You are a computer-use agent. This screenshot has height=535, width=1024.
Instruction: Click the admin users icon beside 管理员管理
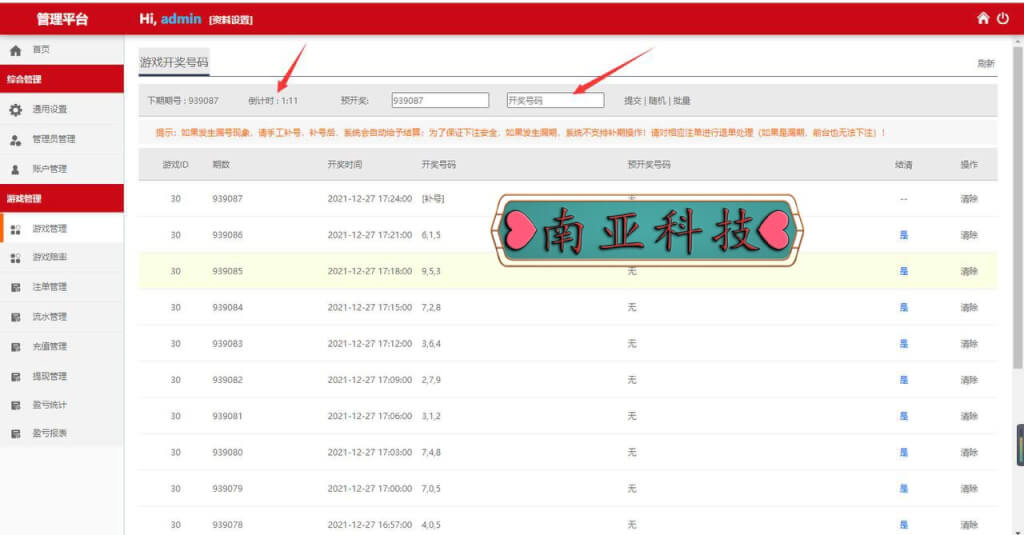pos(16,140)
